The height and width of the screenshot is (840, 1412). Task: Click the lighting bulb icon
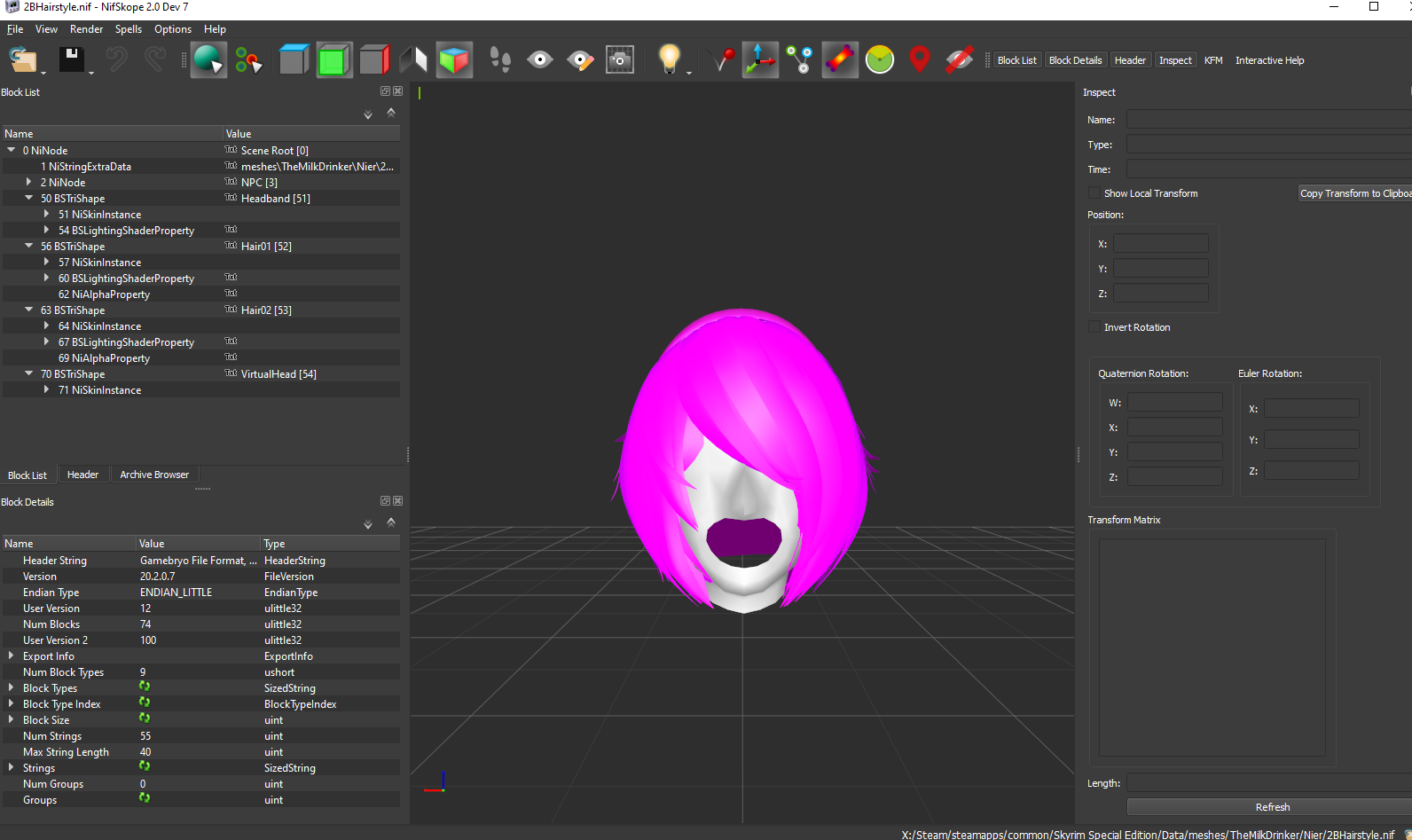click(669, 59)
